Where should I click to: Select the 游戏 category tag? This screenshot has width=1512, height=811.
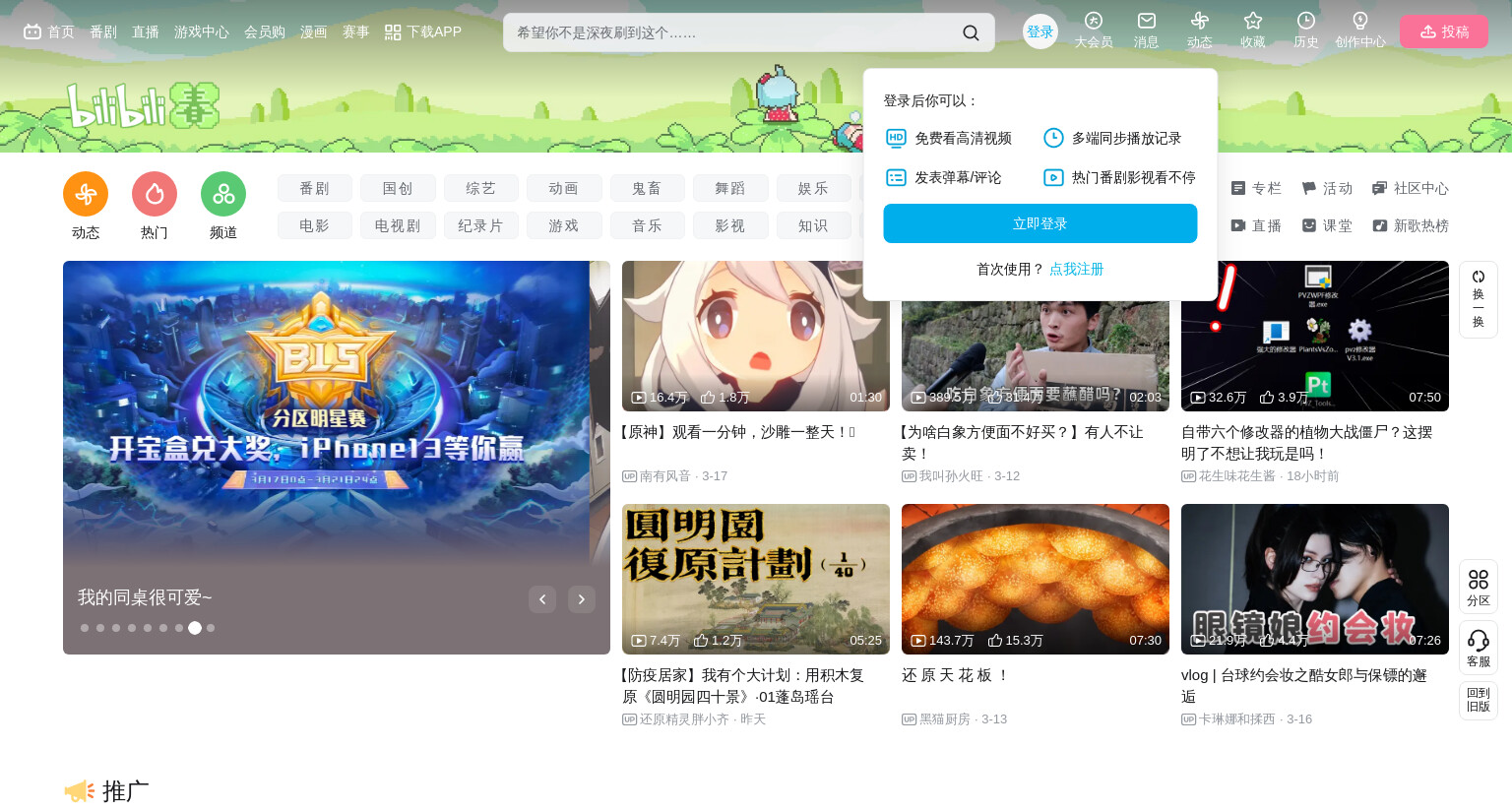[x=564, y=225]
